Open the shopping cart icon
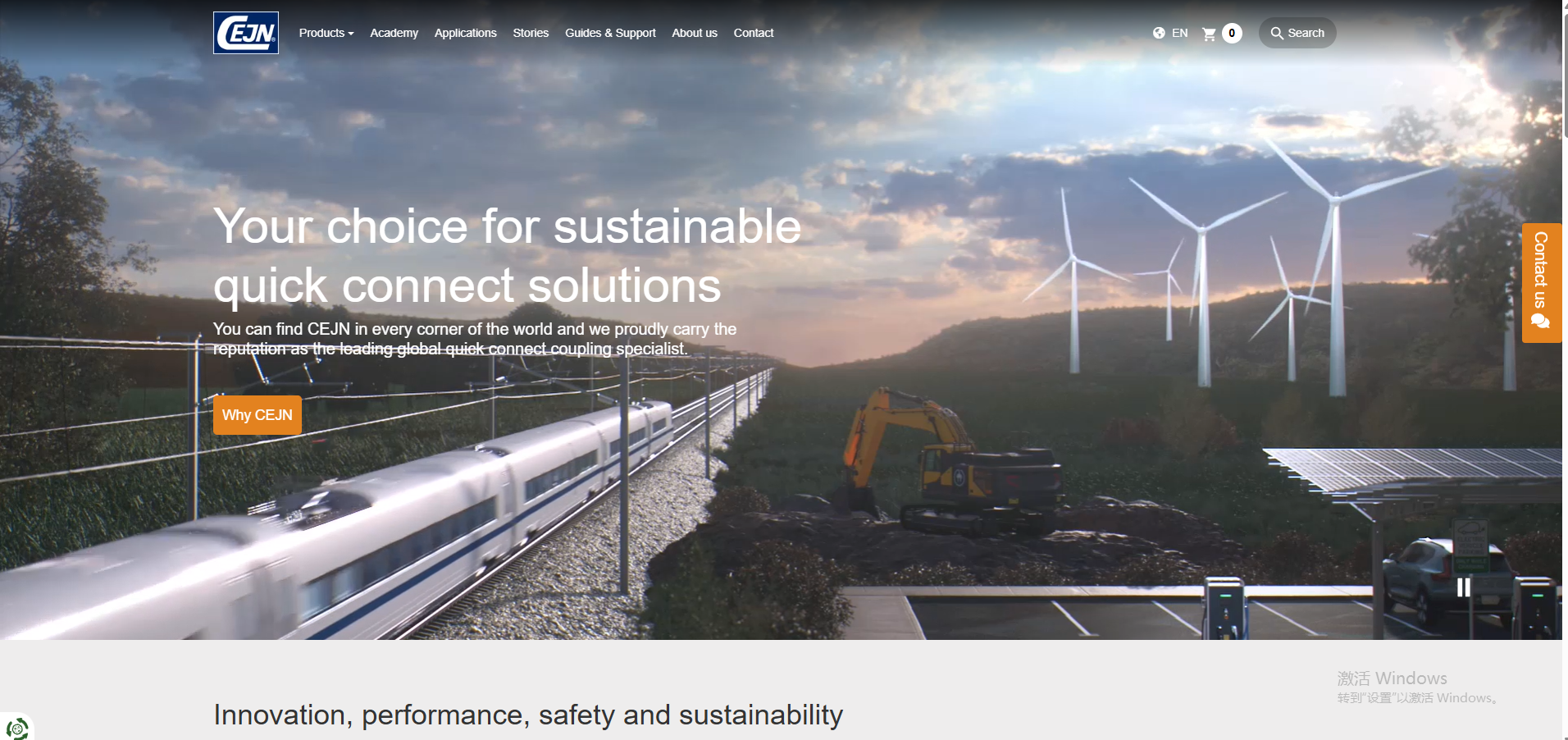Image resolution: width=1568 pixels, height=740 pixels. (x=1209, y=34)
